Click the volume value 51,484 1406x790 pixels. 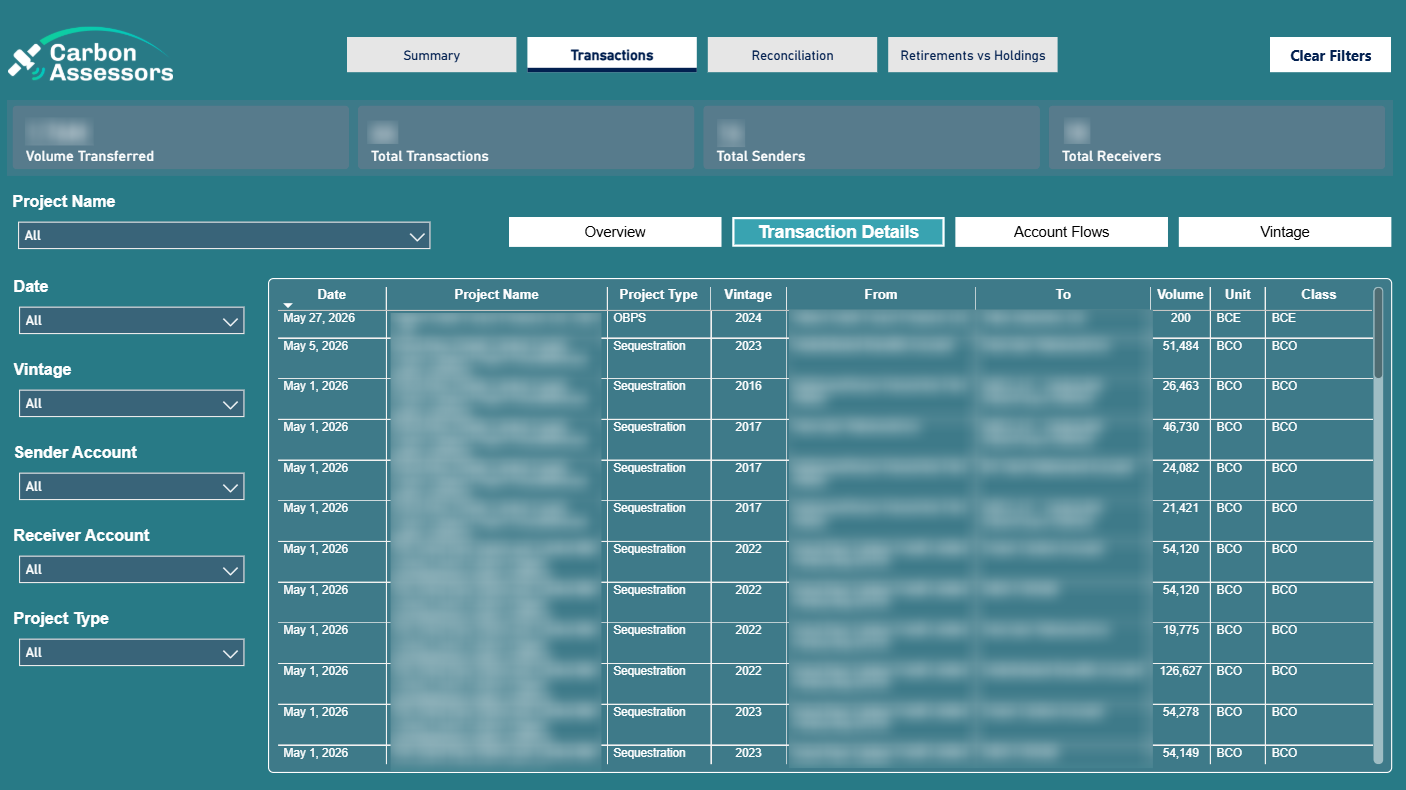point(1181,346)
